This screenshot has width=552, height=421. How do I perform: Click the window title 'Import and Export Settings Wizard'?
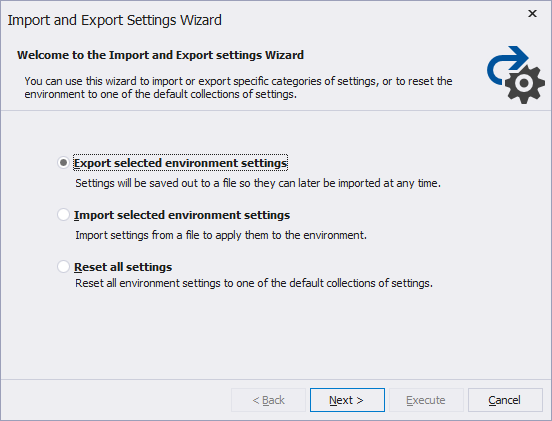[x=115, y=20]
